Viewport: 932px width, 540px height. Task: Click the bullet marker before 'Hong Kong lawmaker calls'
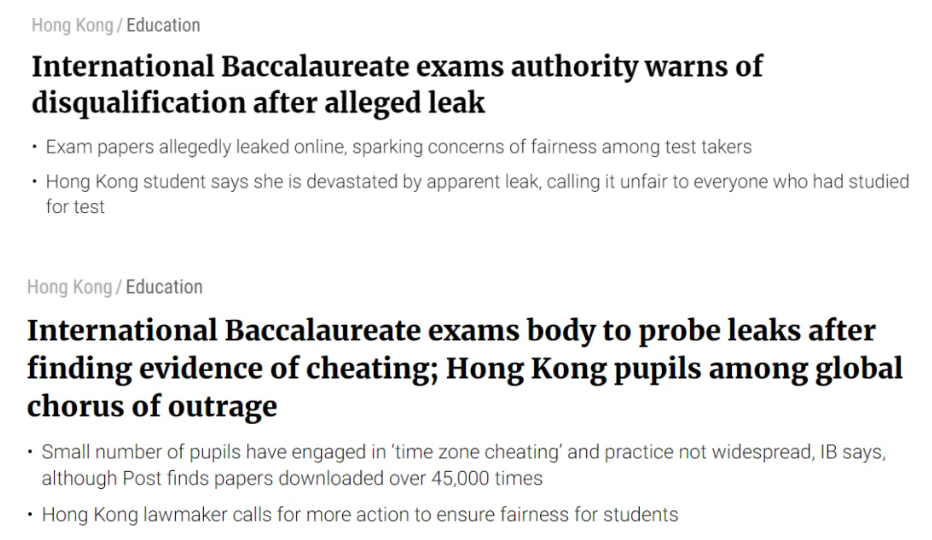[31, 514]
